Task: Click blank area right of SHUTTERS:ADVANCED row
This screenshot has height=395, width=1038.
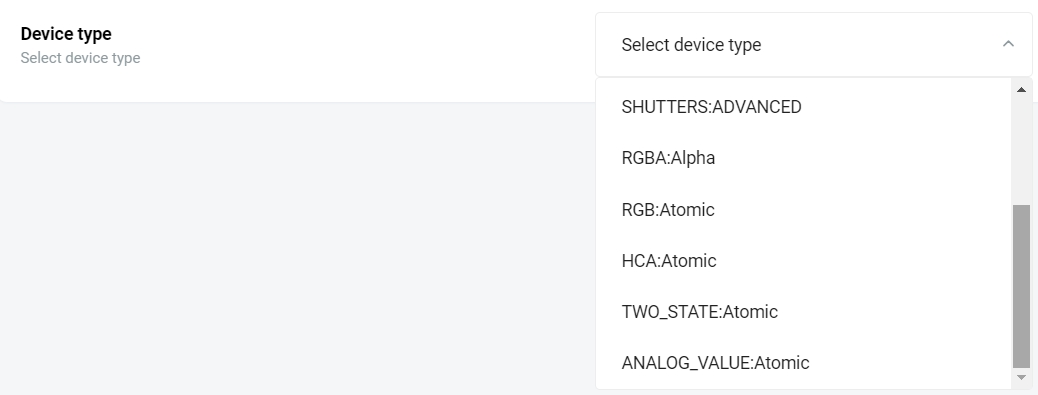Action: pyautogui.click(x=907, y=107)
